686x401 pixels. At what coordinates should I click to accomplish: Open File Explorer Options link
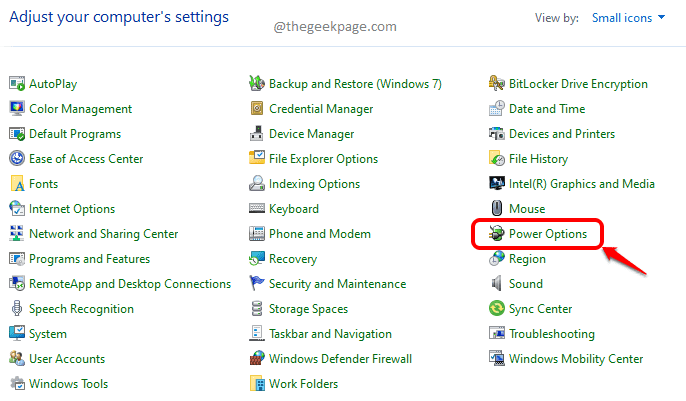[323, 159]
